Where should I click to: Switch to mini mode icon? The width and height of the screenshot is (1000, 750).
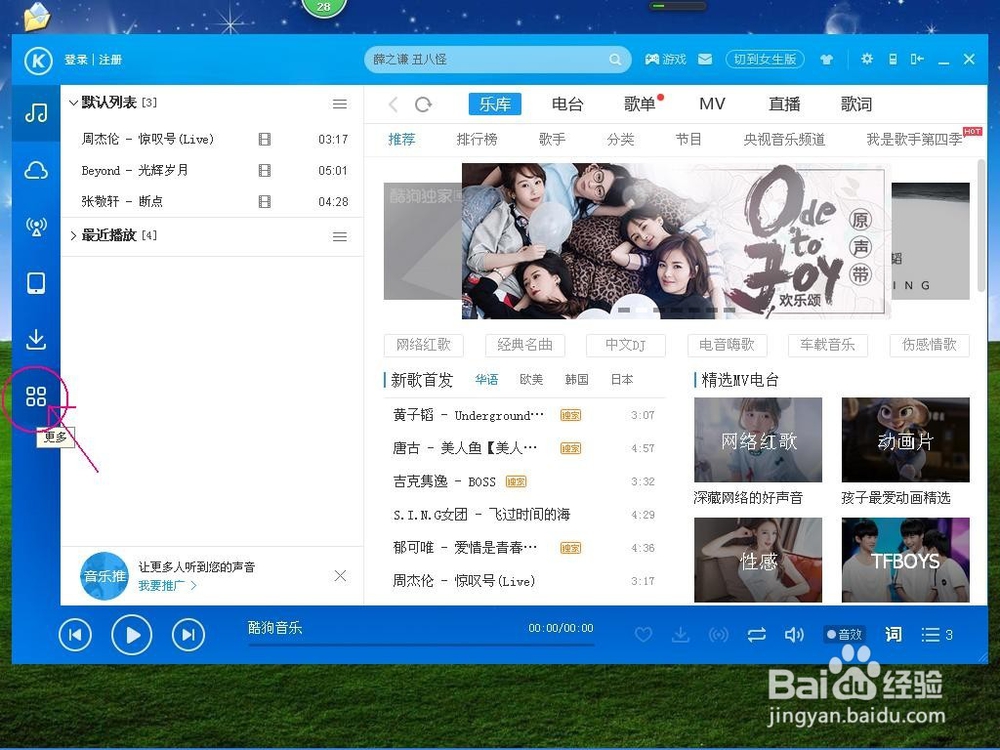[x=917, y=59]
